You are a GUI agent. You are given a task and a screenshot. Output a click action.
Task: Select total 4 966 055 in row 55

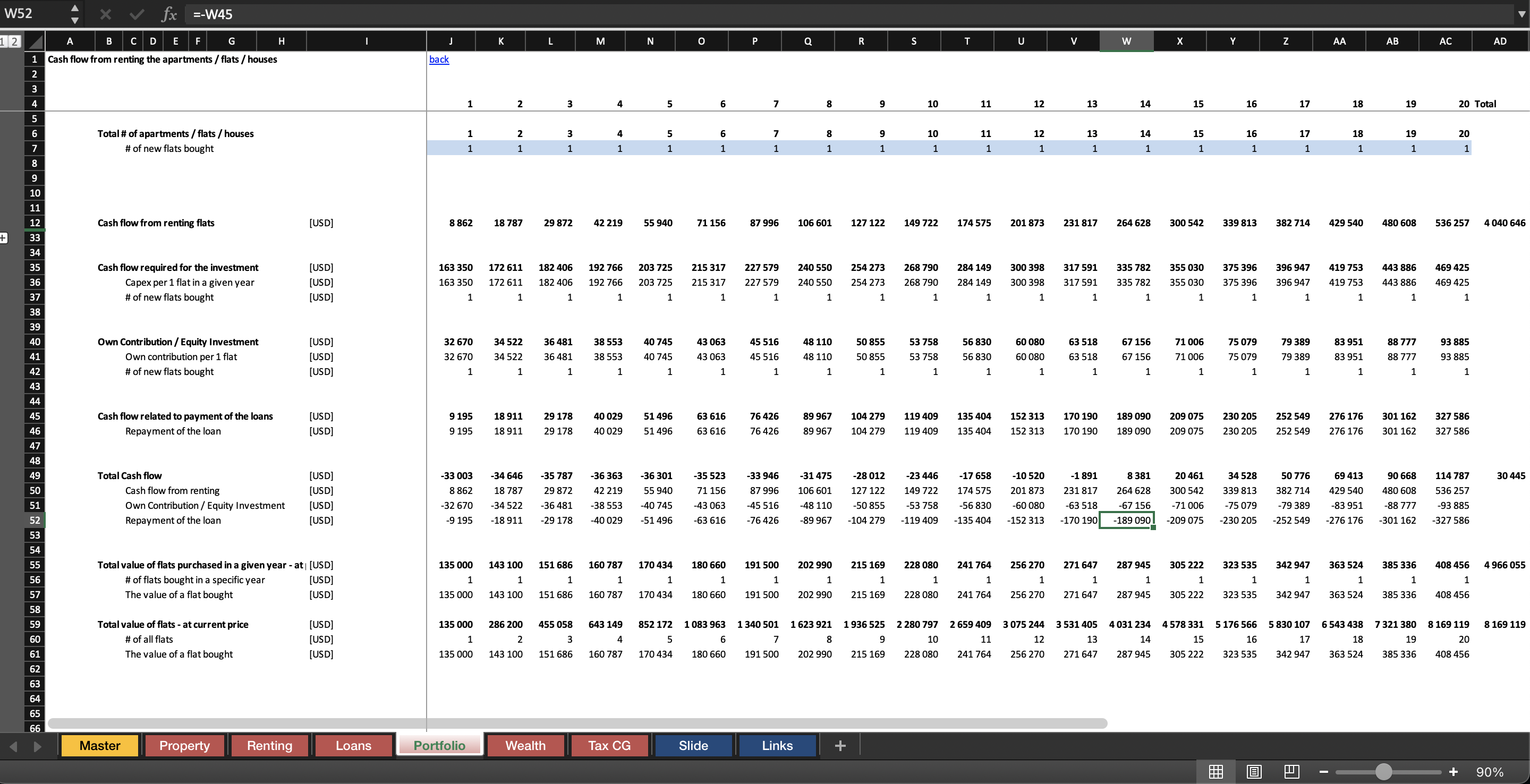point(1504,565)
